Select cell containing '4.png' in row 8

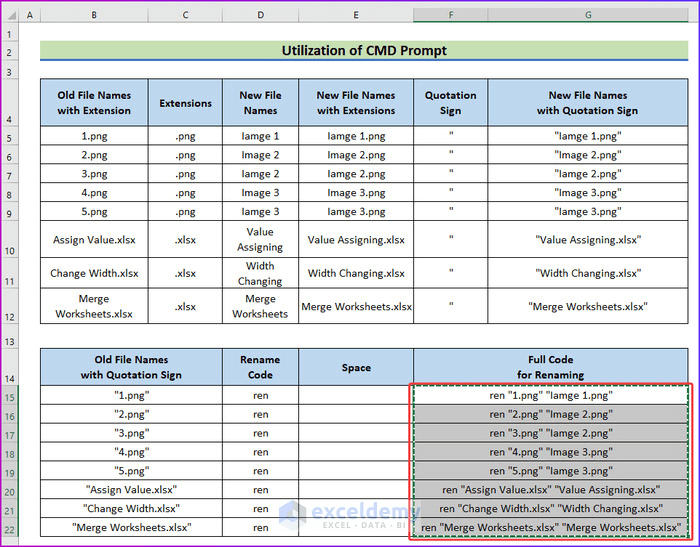(94, 192)
